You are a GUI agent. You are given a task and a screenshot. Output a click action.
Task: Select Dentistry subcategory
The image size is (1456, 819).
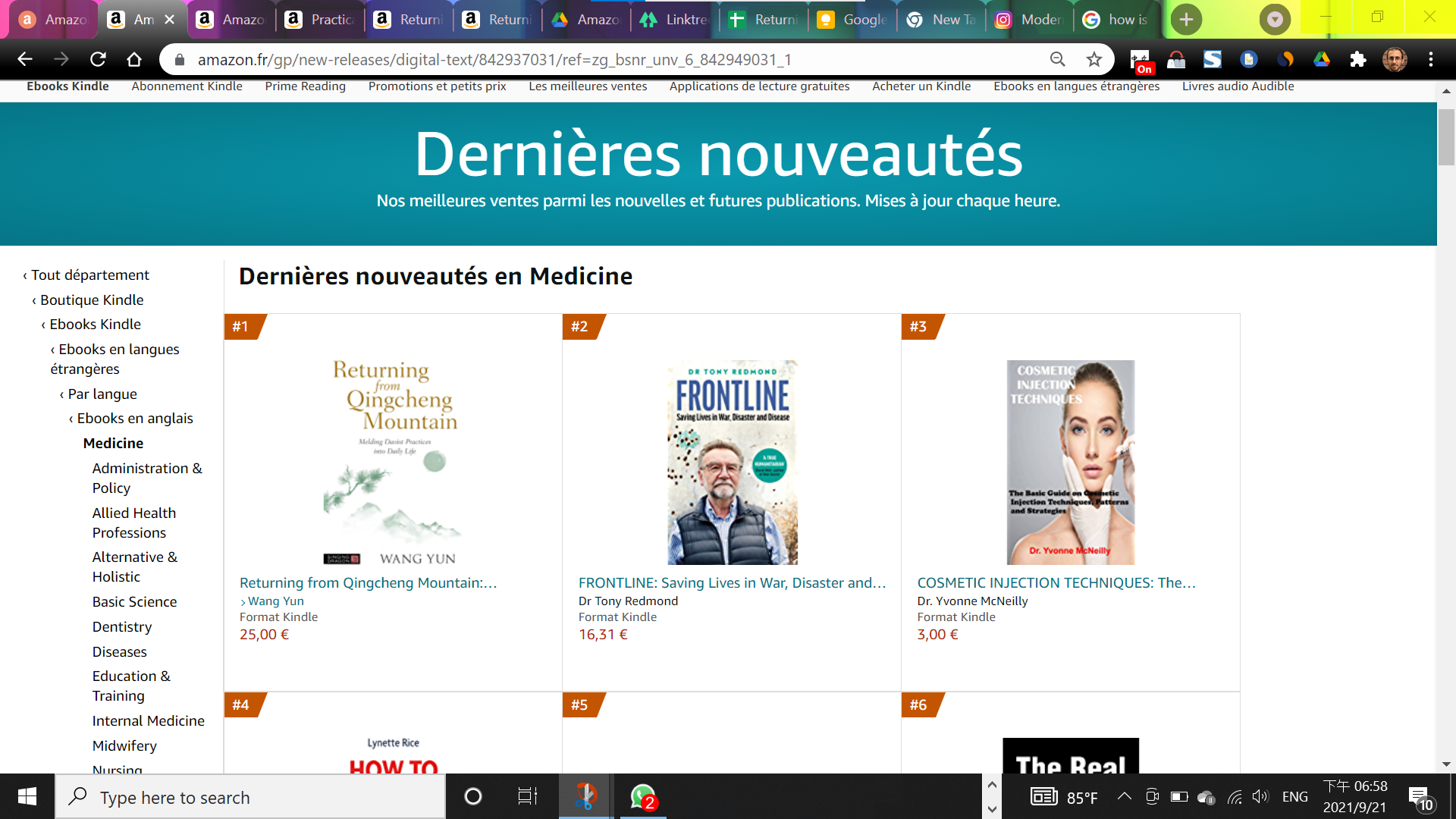point(122,626)
